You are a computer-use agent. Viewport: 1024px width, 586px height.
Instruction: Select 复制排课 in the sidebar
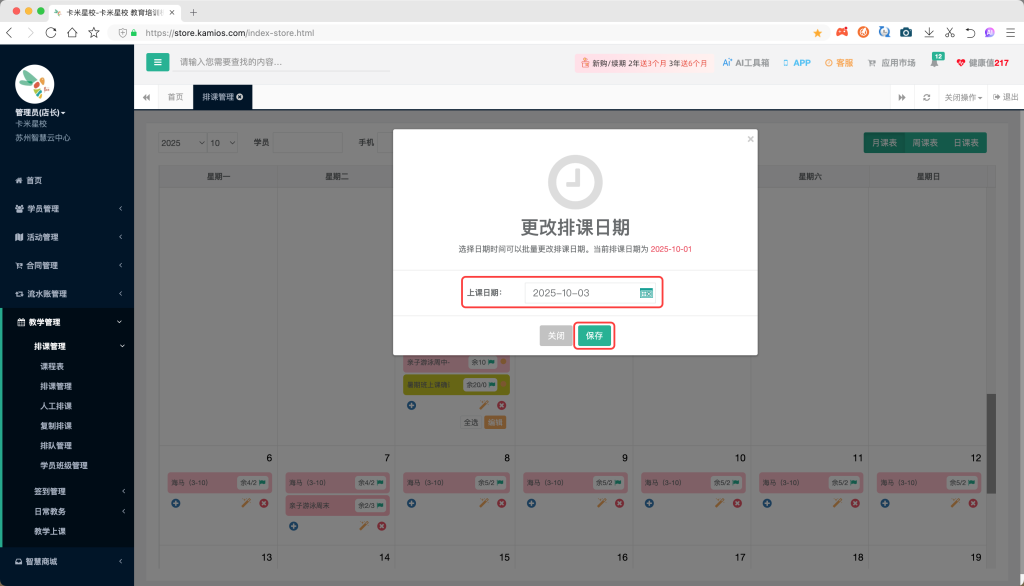pyautogui.click(x=56, y=426)
